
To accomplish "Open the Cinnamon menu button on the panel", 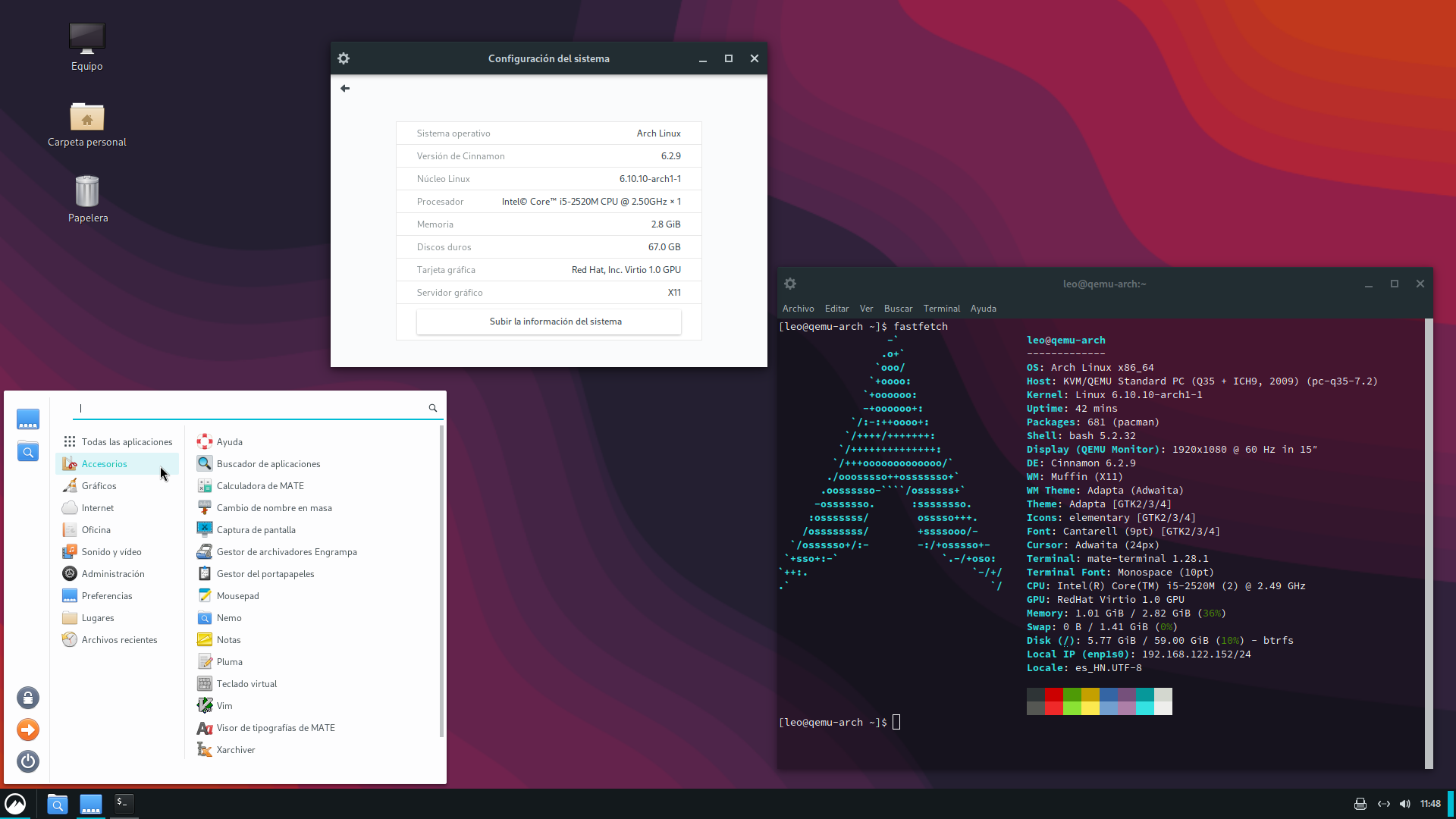I will (15, 804).
